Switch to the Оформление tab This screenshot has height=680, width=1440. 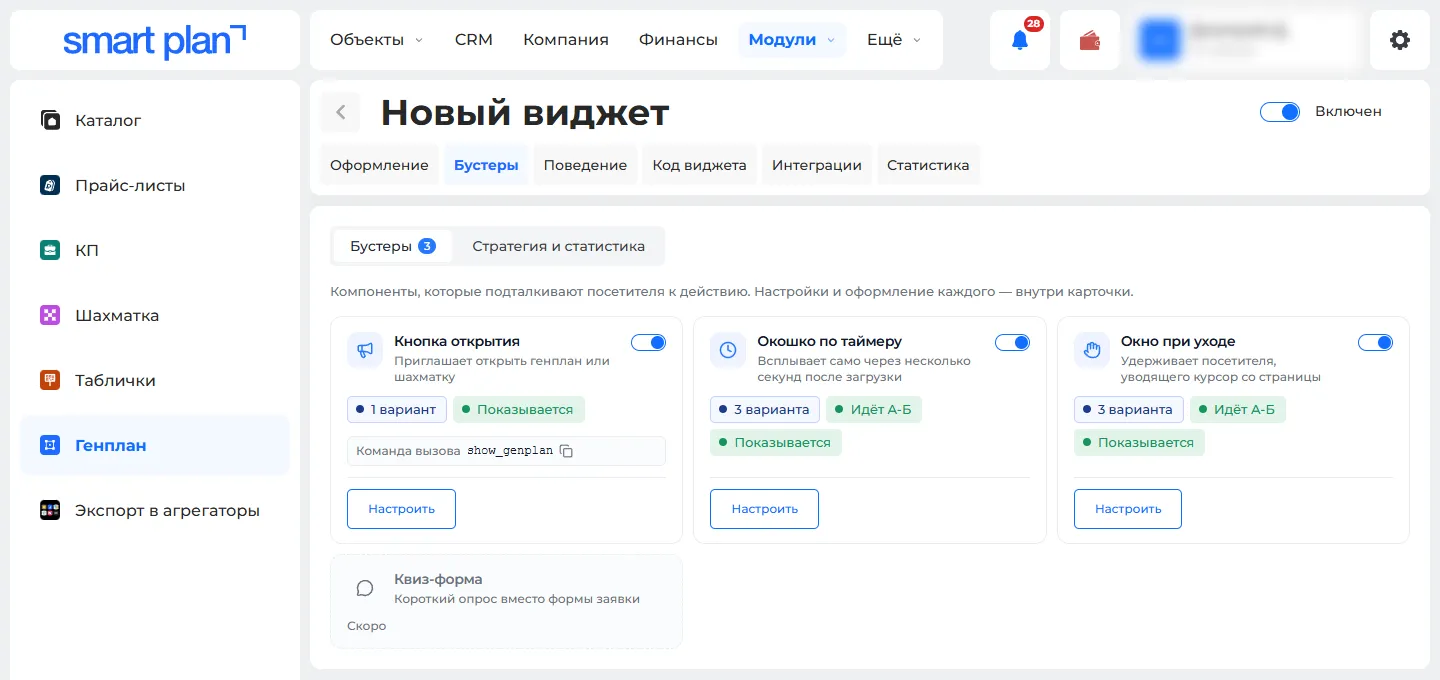[379, 165]
